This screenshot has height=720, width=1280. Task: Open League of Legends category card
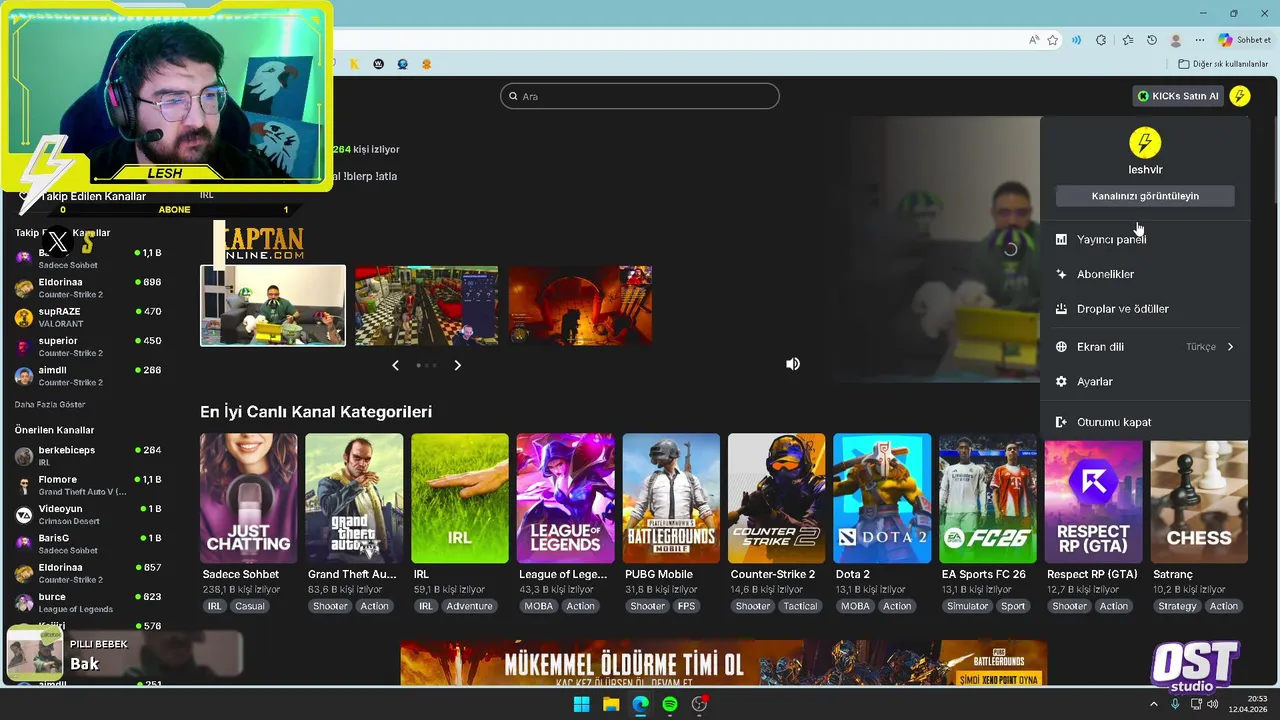[x=565, y=498]
